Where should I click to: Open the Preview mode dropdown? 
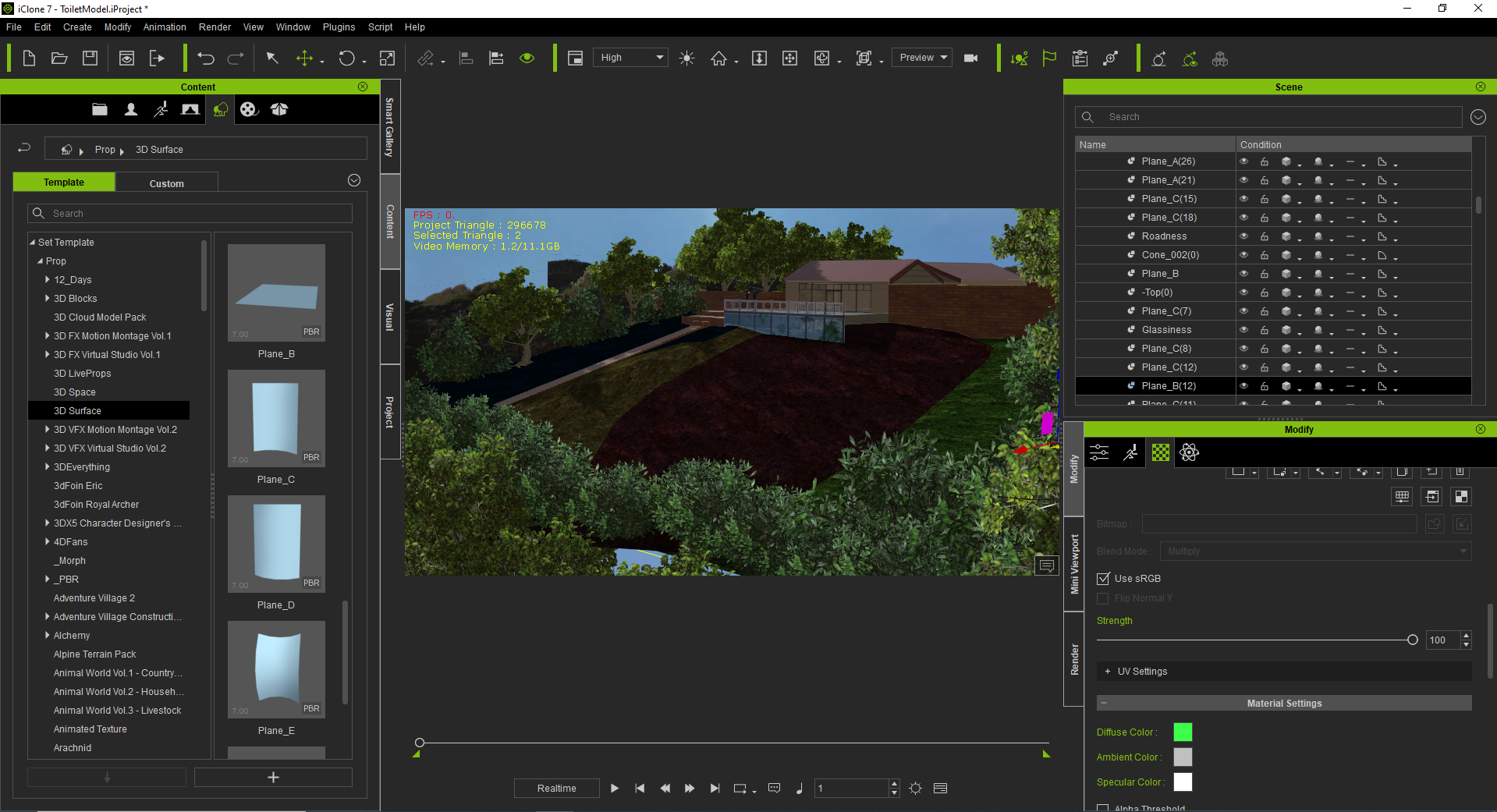[922, 58]
